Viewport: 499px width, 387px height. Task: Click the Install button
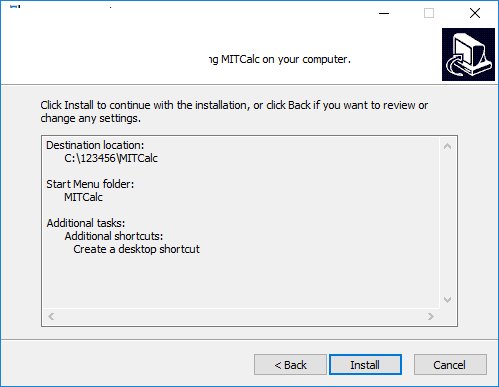tap(365, 364)
